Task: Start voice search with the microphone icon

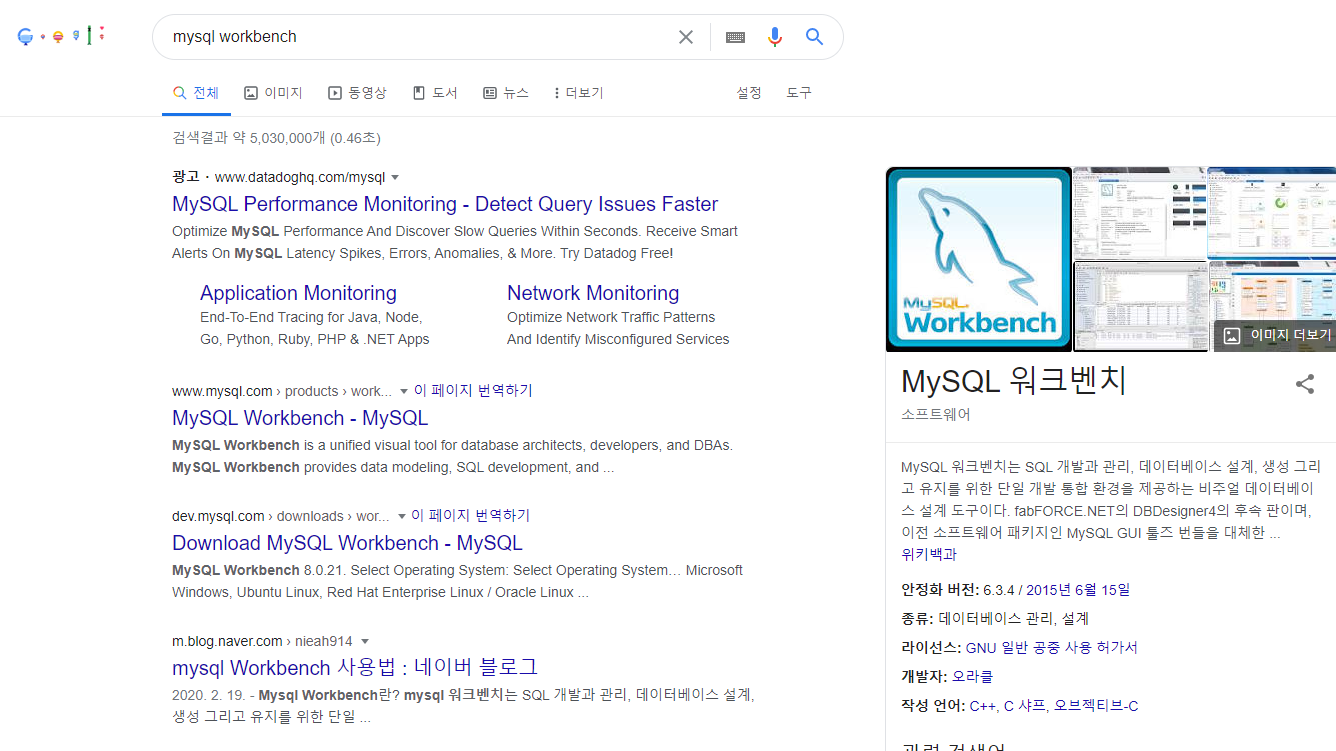Action: 775,37
